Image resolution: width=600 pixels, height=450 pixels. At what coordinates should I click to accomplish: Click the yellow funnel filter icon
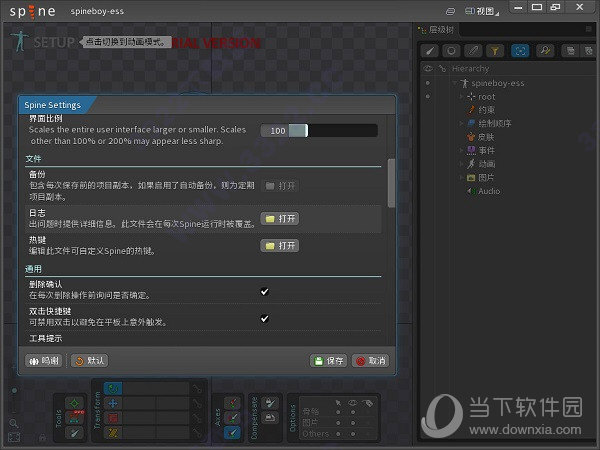[495, 51]
